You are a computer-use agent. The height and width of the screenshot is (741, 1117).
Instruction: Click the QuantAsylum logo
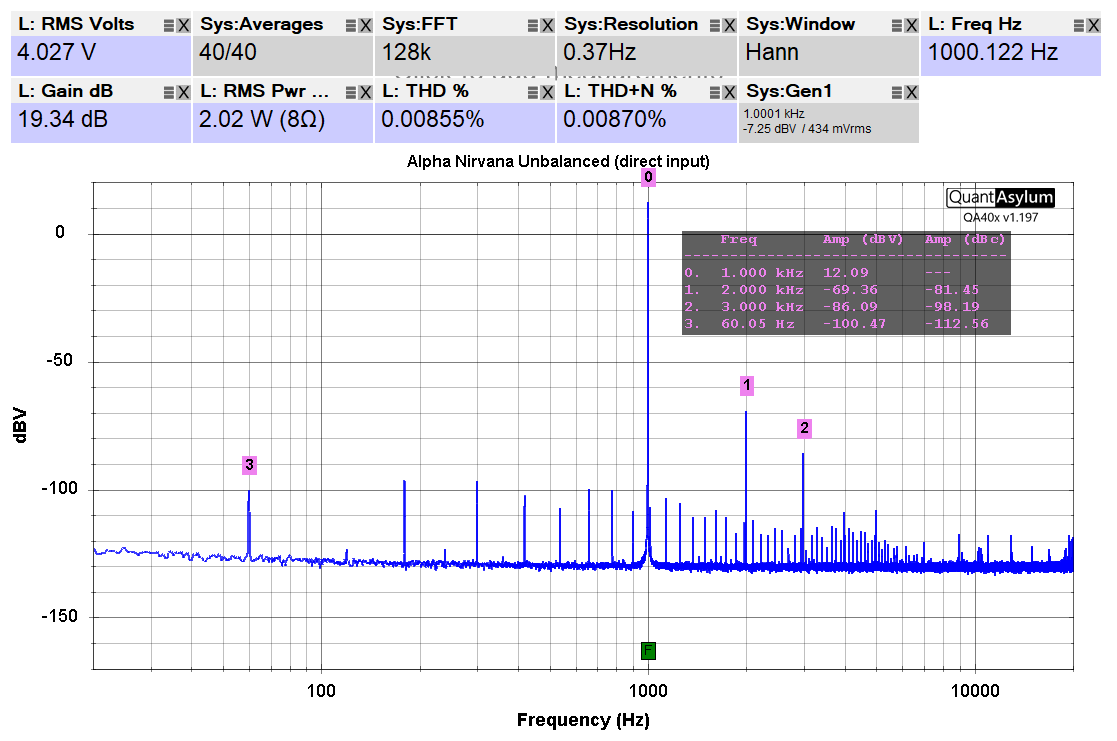coord(1000,197)
